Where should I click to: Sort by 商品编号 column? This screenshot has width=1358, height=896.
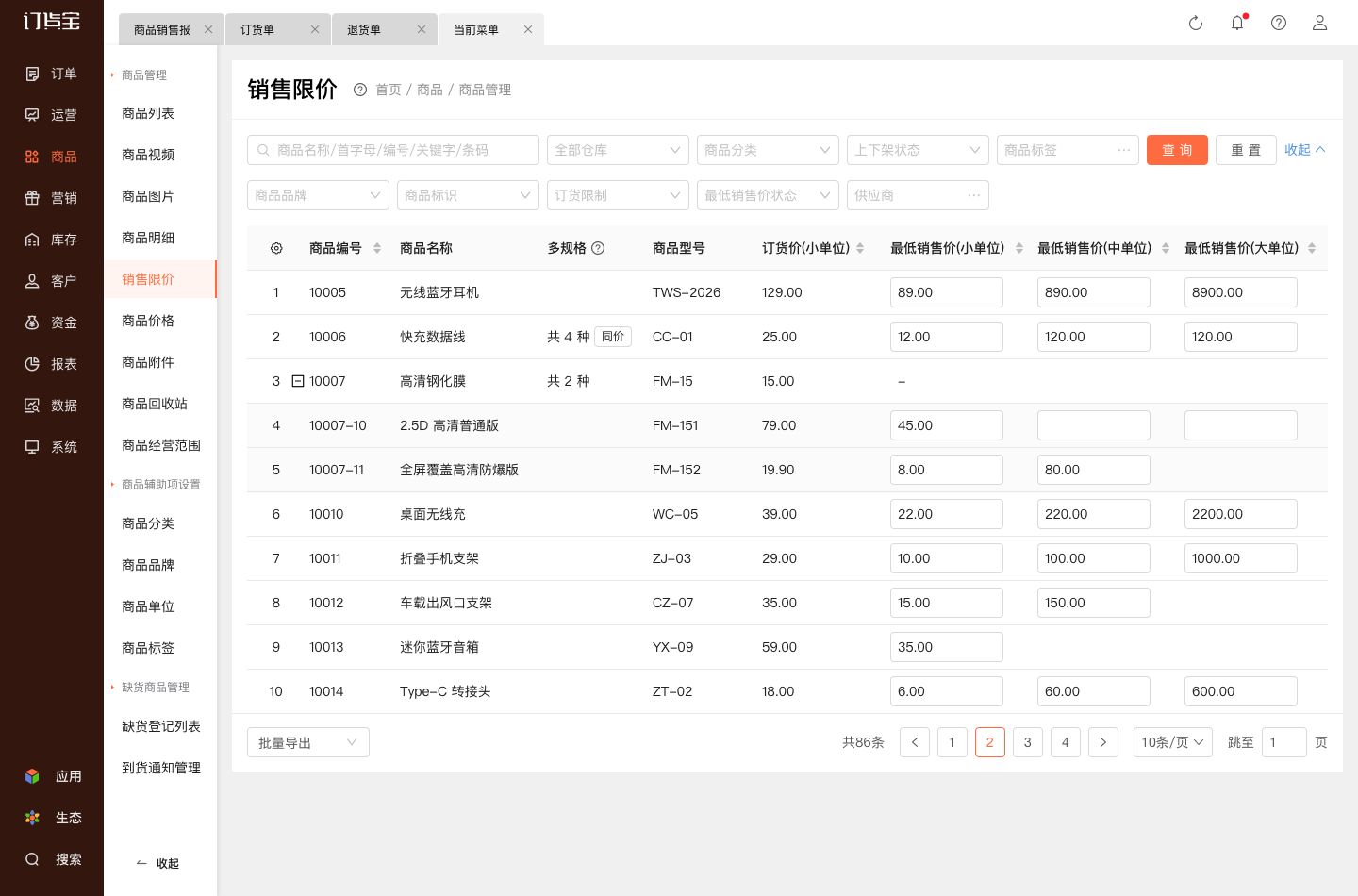(377, 248)
